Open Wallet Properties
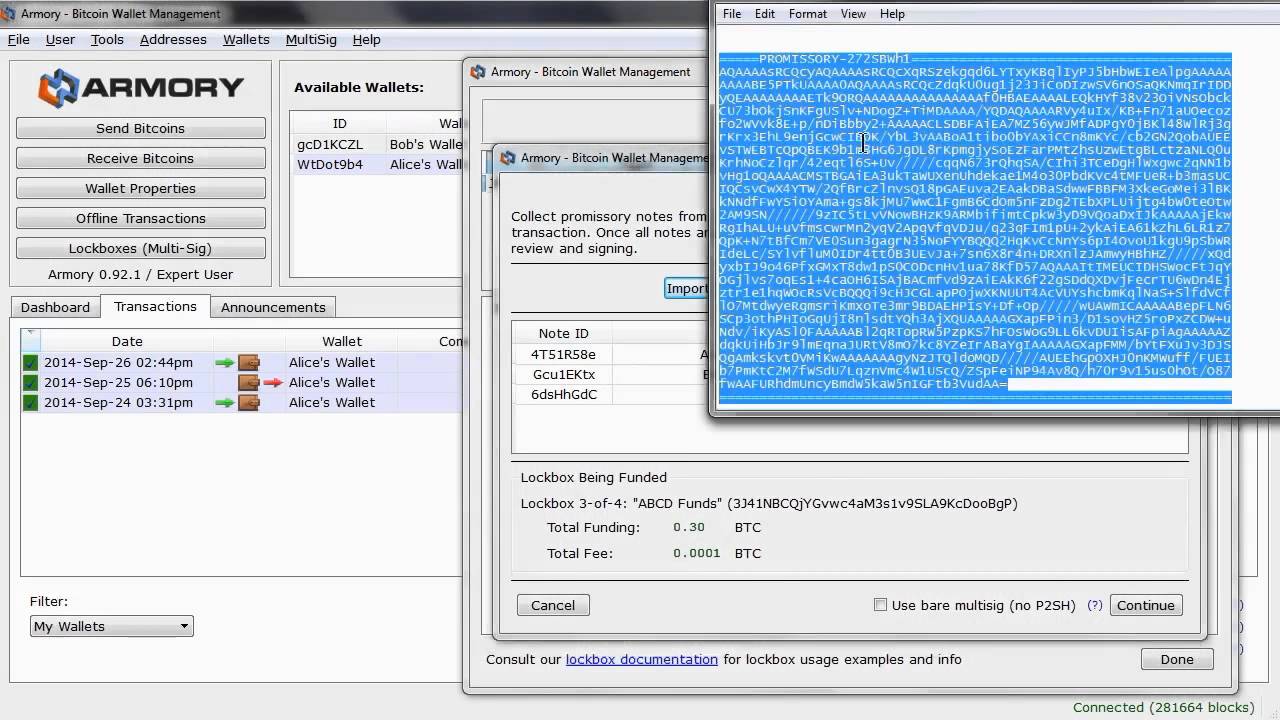 pyautogui.click(x=140, y=188)
